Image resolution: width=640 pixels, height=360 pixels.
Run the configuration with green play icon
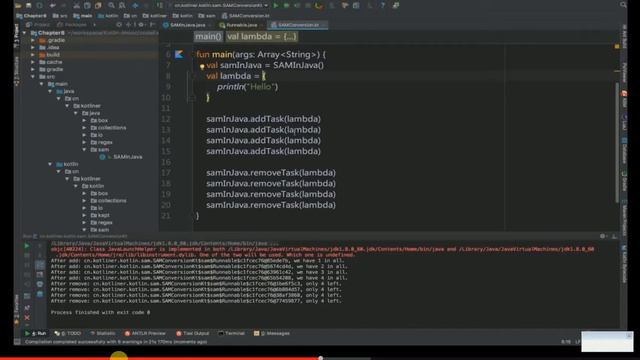pos(276,5)
